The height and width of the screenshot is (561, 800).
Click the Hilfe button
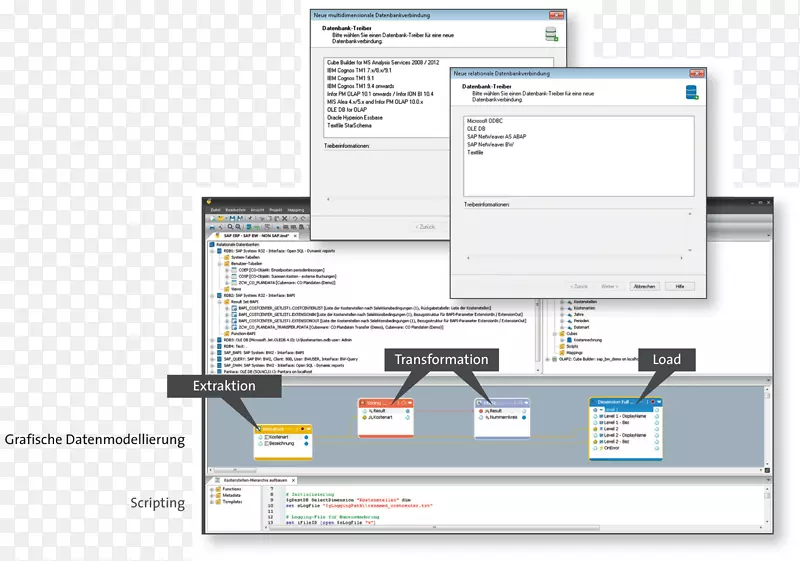[680, 286]
